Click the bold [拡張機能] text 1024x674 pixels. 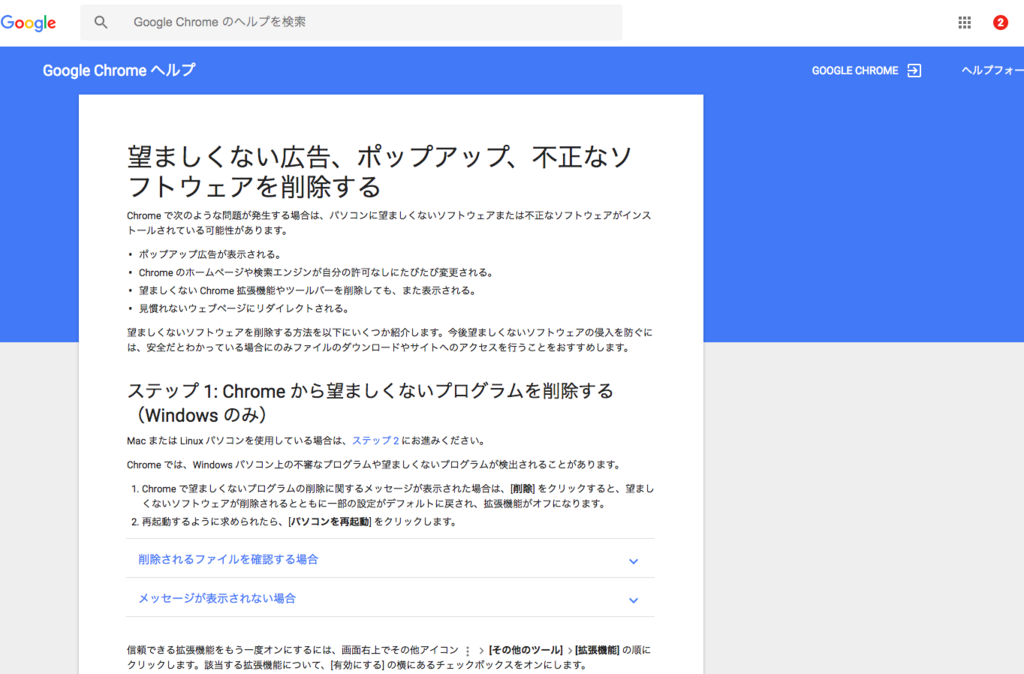(x=597, y=650)
